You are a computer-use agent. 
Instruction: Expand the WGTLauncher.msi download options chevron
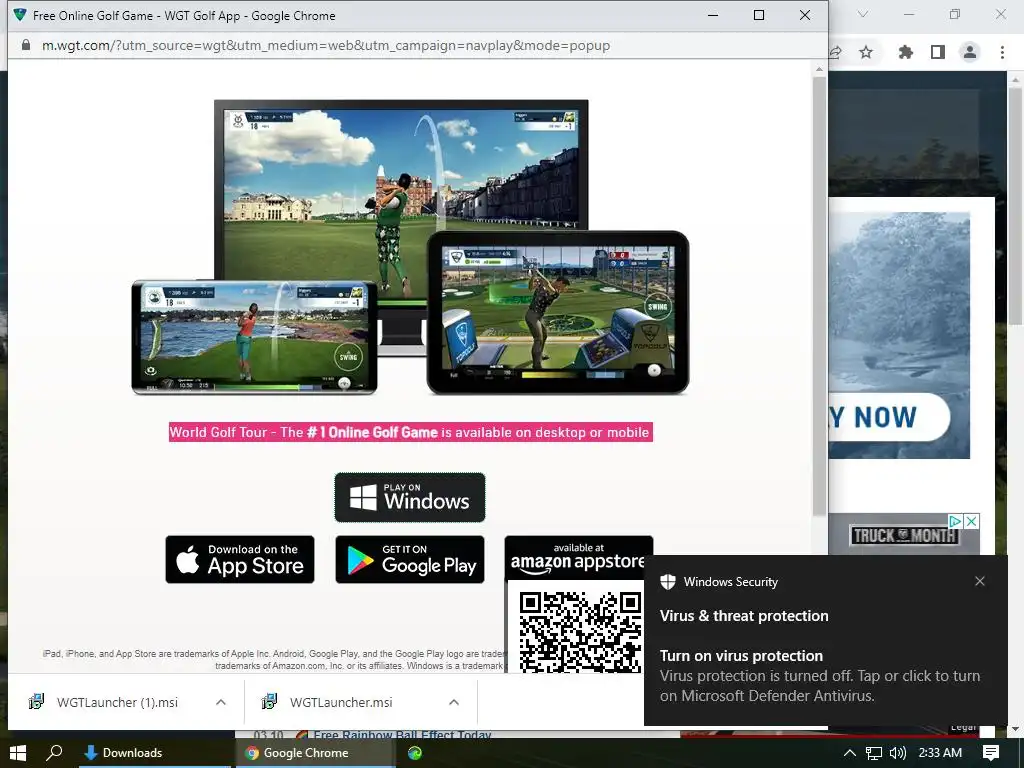[x=454, y=702]
